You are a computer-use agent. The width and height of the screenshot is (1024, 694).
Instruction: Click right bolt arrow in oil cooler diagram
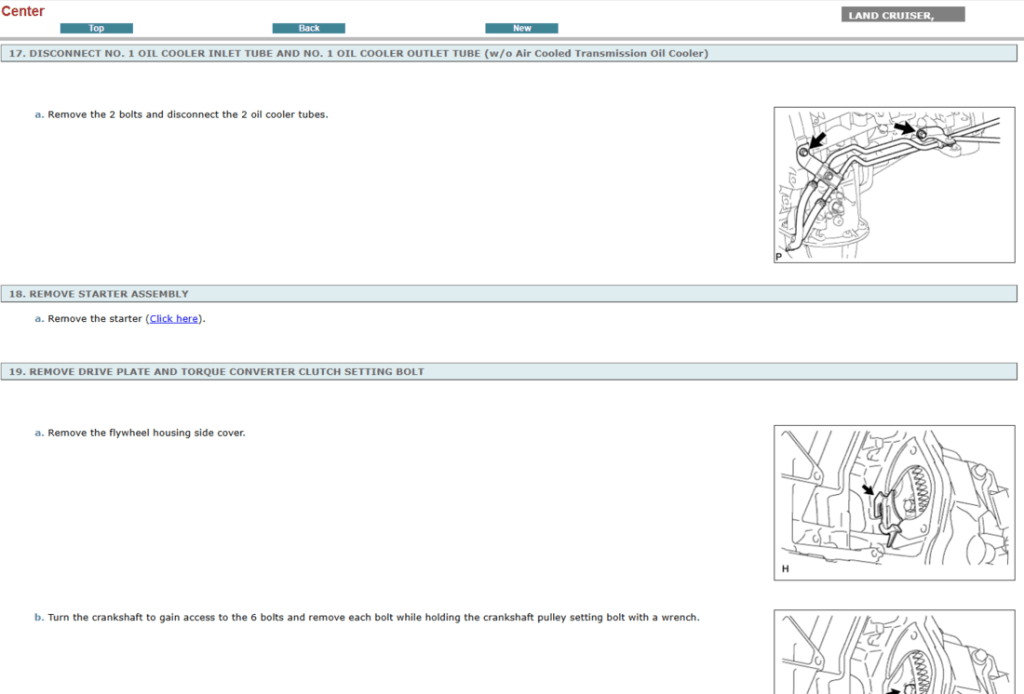tap(903, 128)
